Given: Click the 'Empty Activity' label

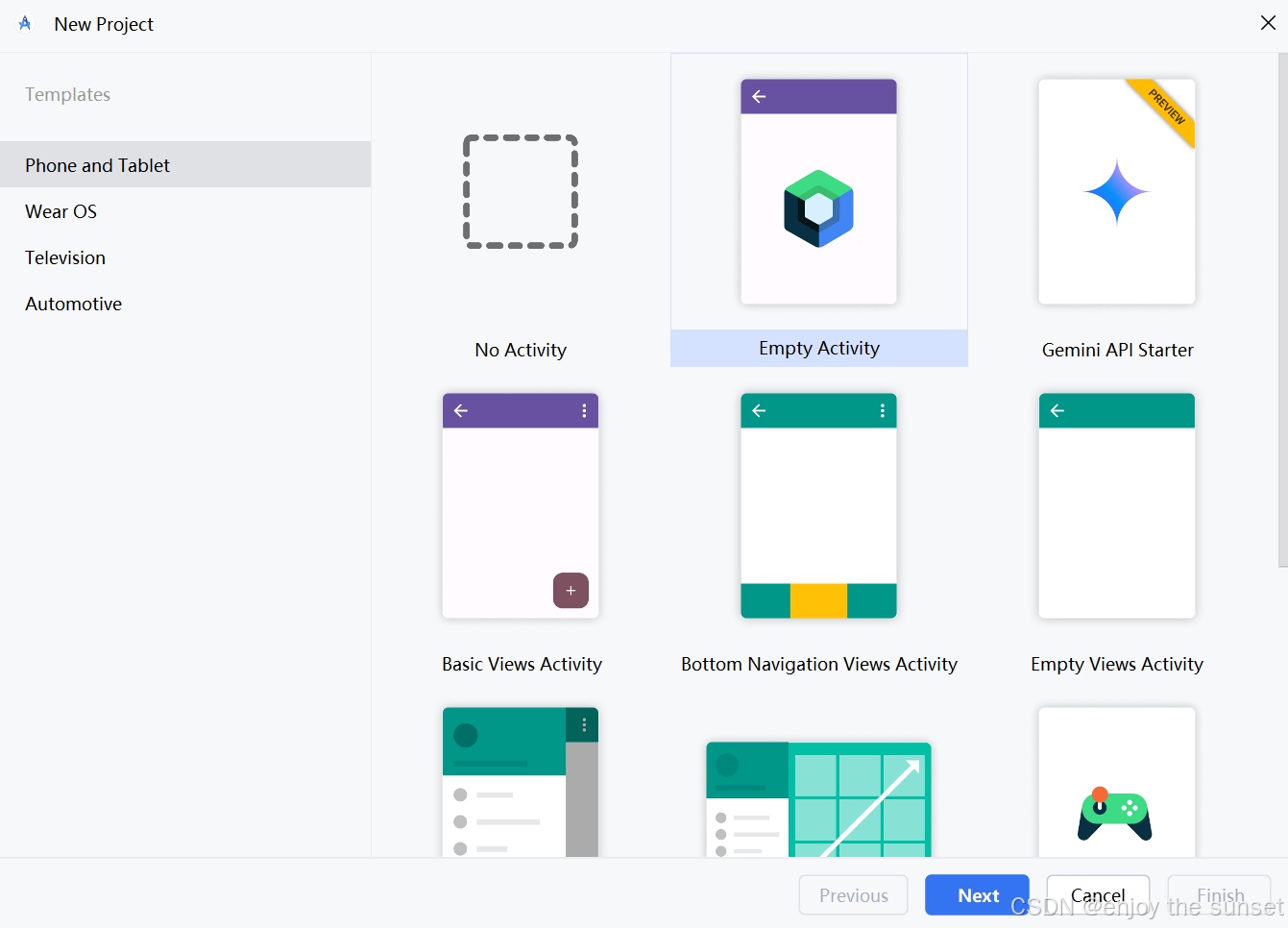Looking at the screenshot, I should 819,348.
